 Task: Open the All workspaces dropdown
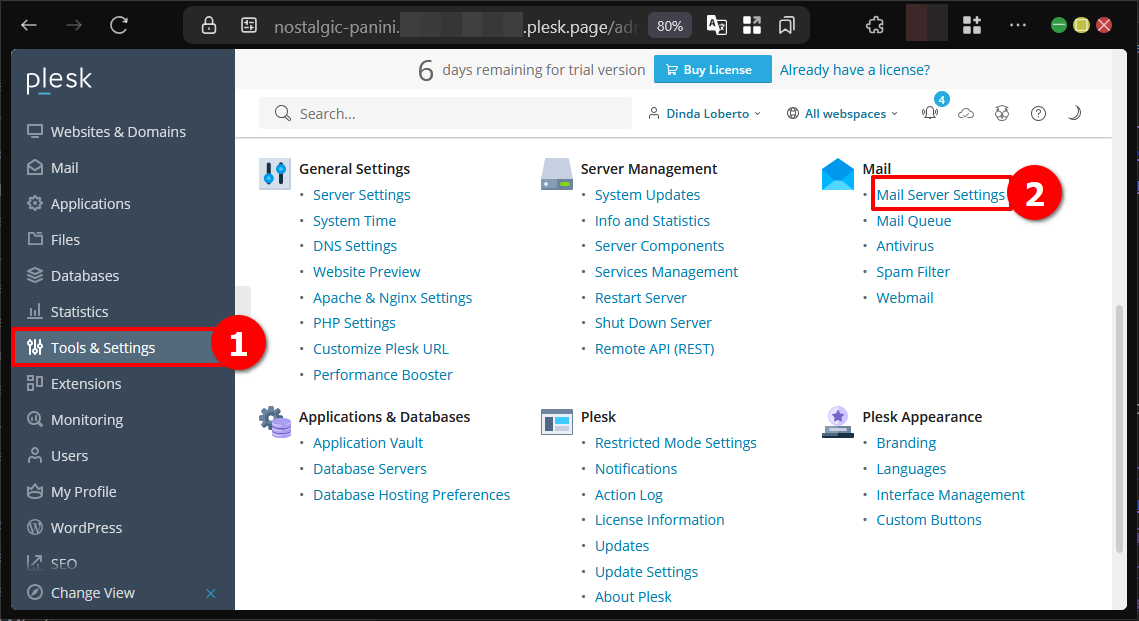click(x=841, y=113)
